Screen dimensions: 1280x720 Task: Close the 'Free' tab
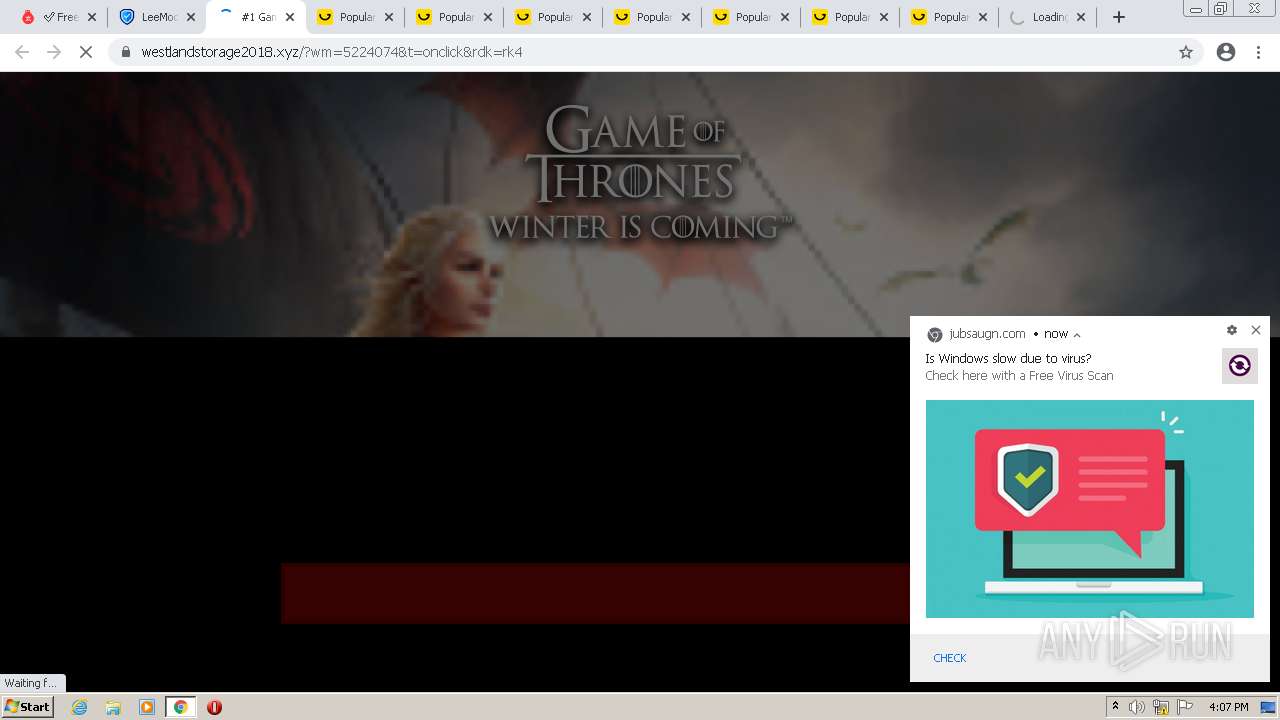click(x=92, y=17)
